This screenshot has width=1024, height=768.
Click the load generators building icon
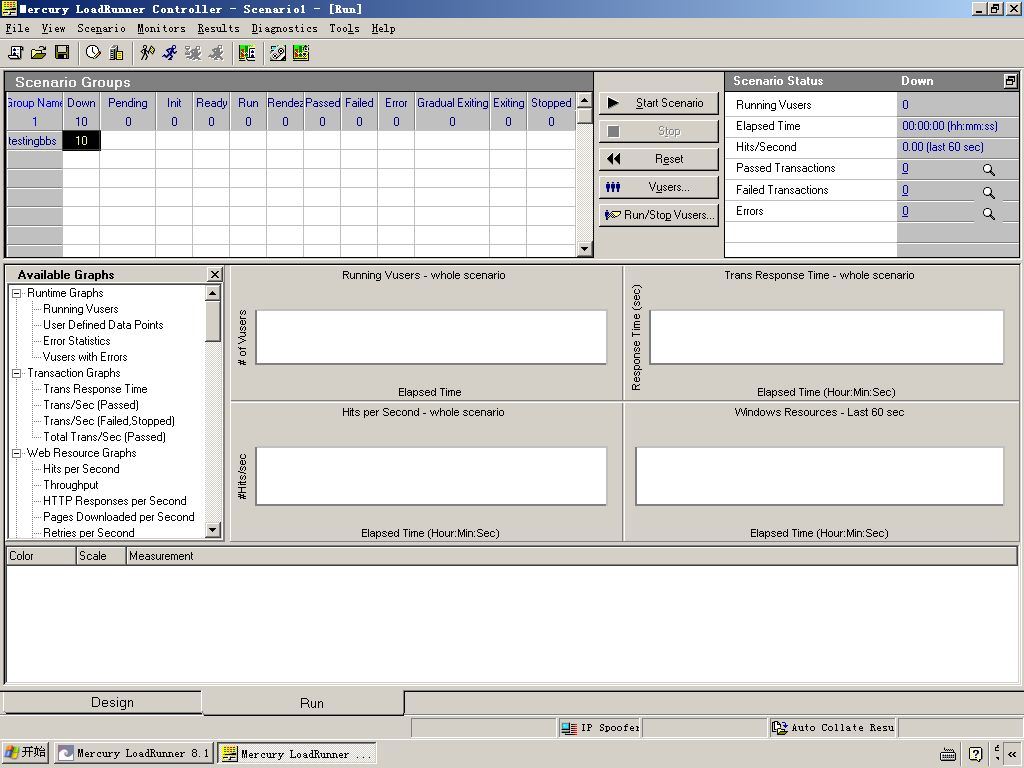[x=116, y=53]
